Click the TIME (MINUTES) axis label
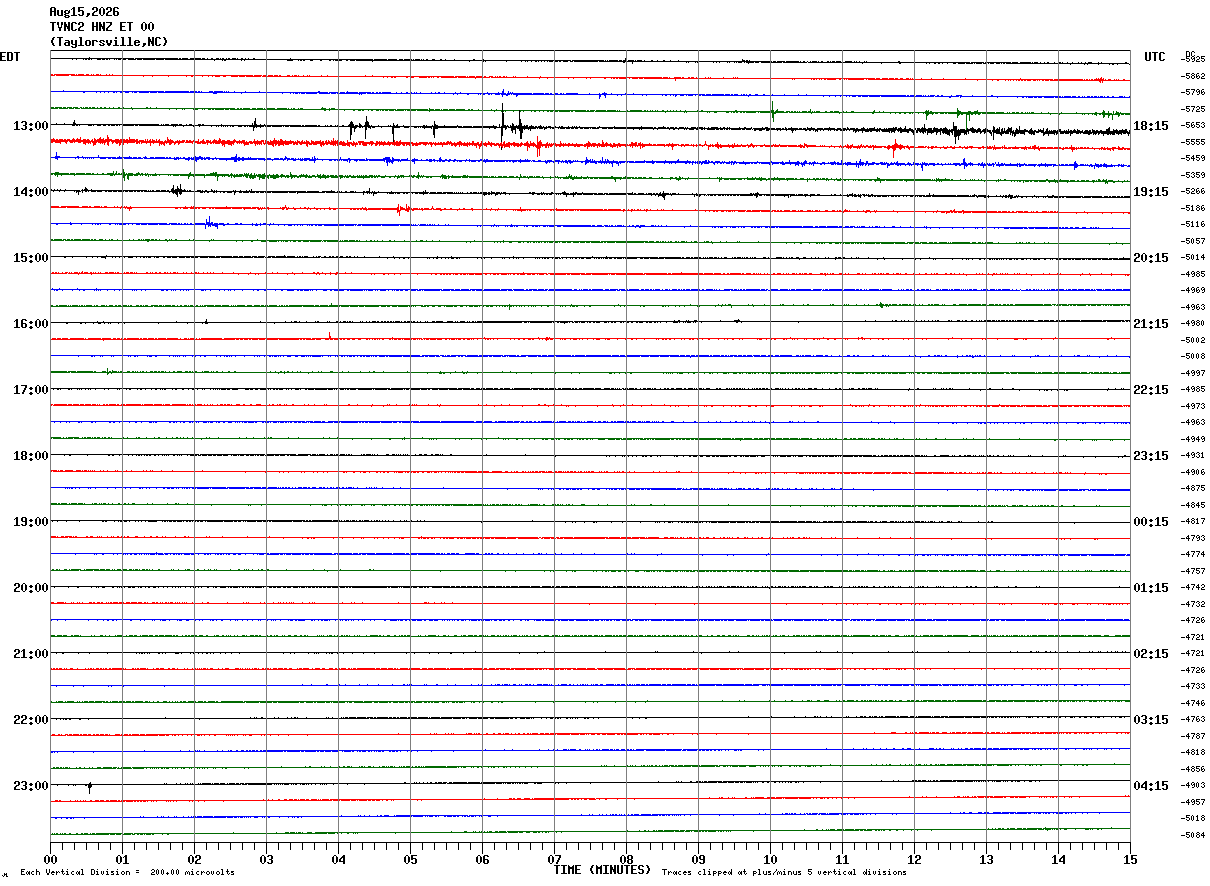 (x=602, y=870)
